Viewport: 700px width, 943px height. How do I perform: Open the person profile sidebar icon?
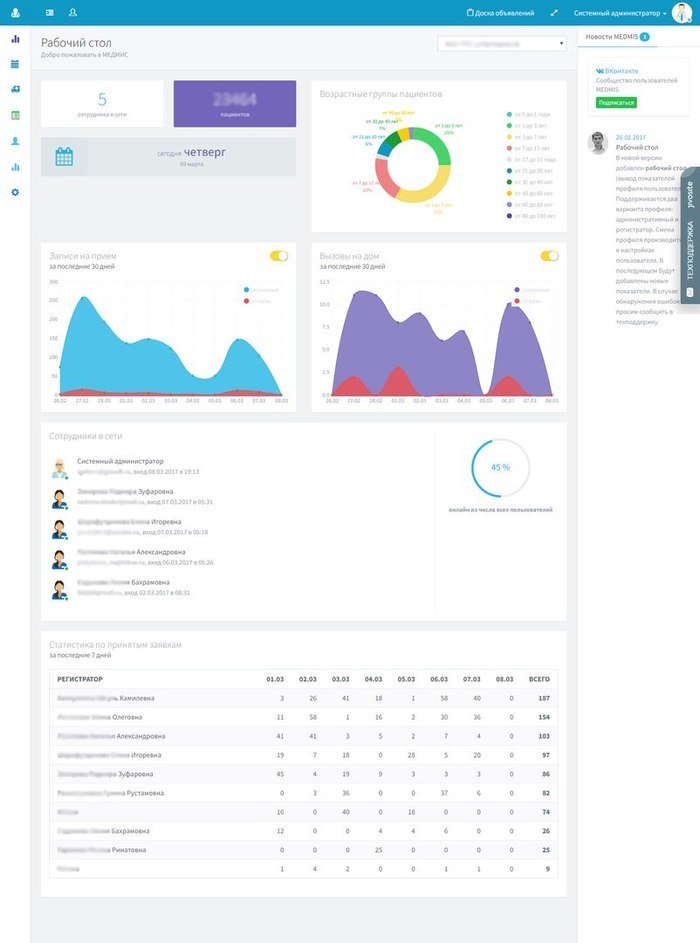click(15, 141)
